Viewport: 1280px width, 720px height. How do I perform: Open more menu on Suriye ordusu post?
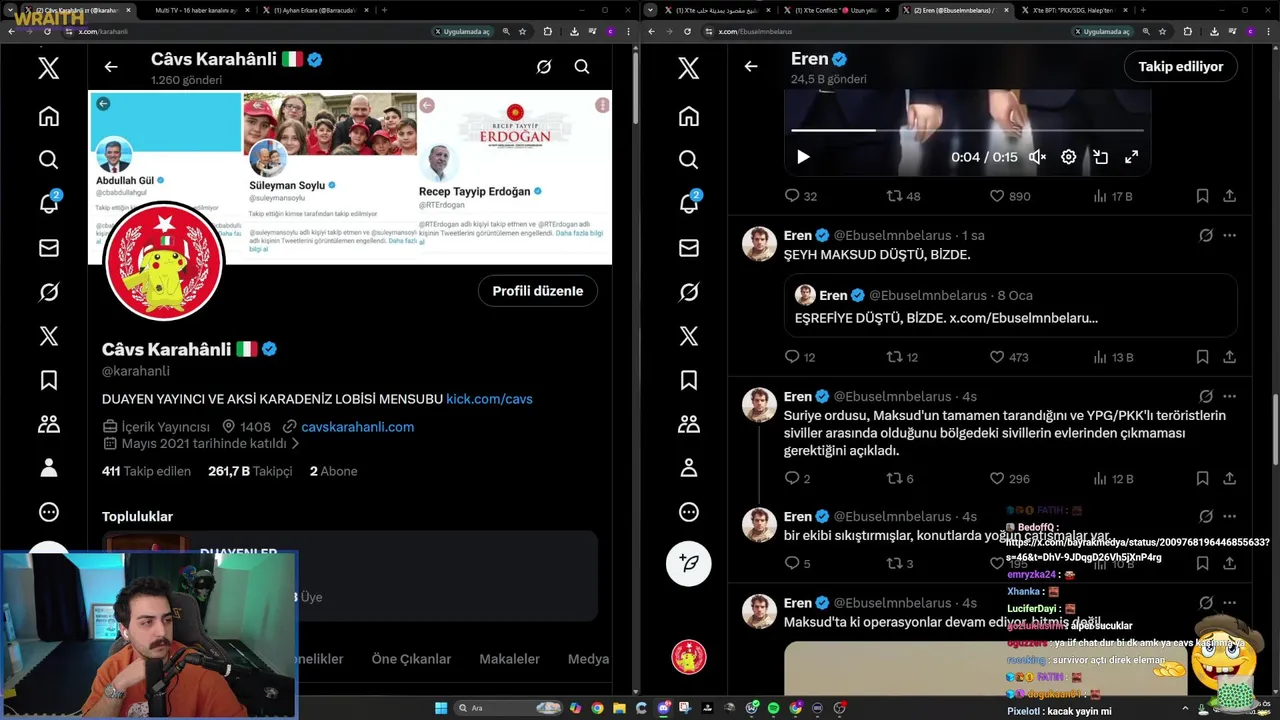(x=1230, y=396)
